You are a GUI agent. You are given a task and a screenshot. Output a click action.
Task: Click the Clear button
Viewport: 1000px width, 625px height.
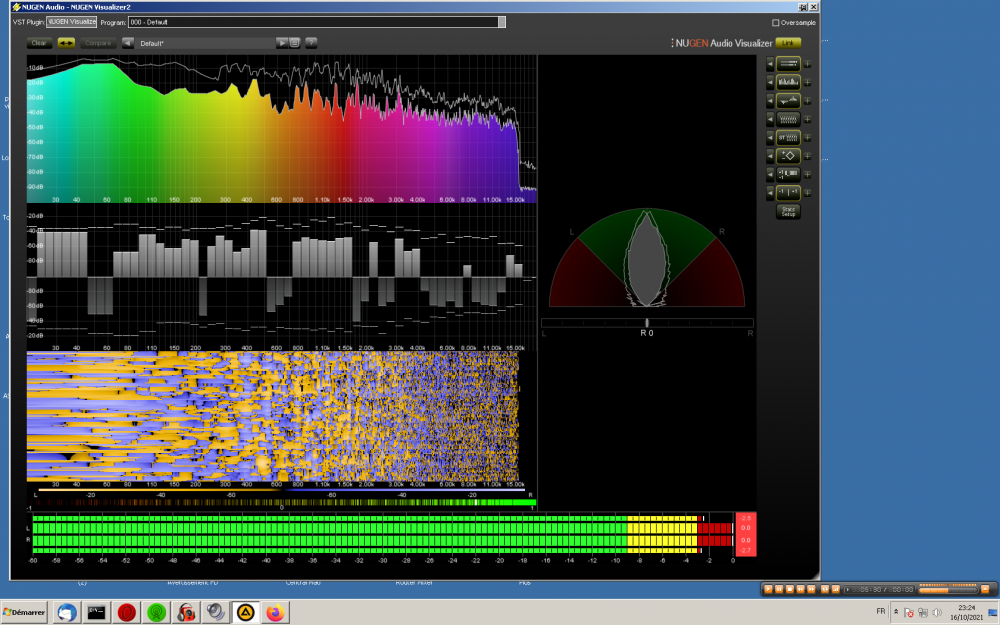click(39, 43)
